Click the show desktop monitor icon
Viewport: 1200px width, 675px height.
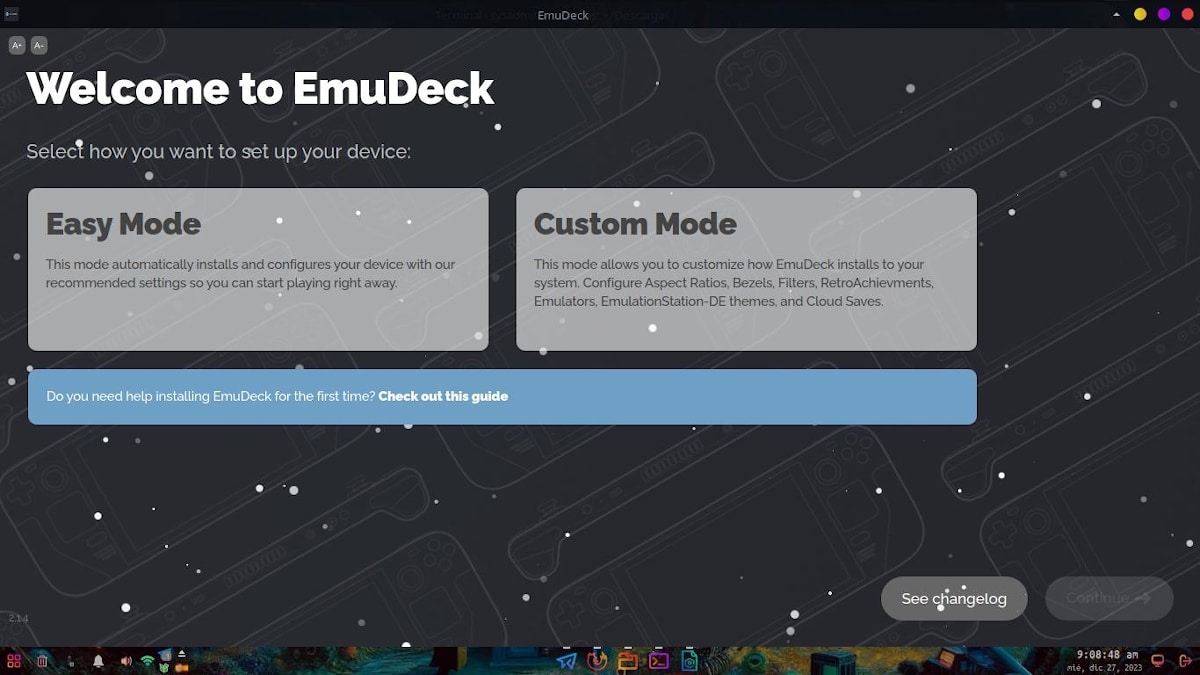pyautogui.click(x=1158, y=661)
